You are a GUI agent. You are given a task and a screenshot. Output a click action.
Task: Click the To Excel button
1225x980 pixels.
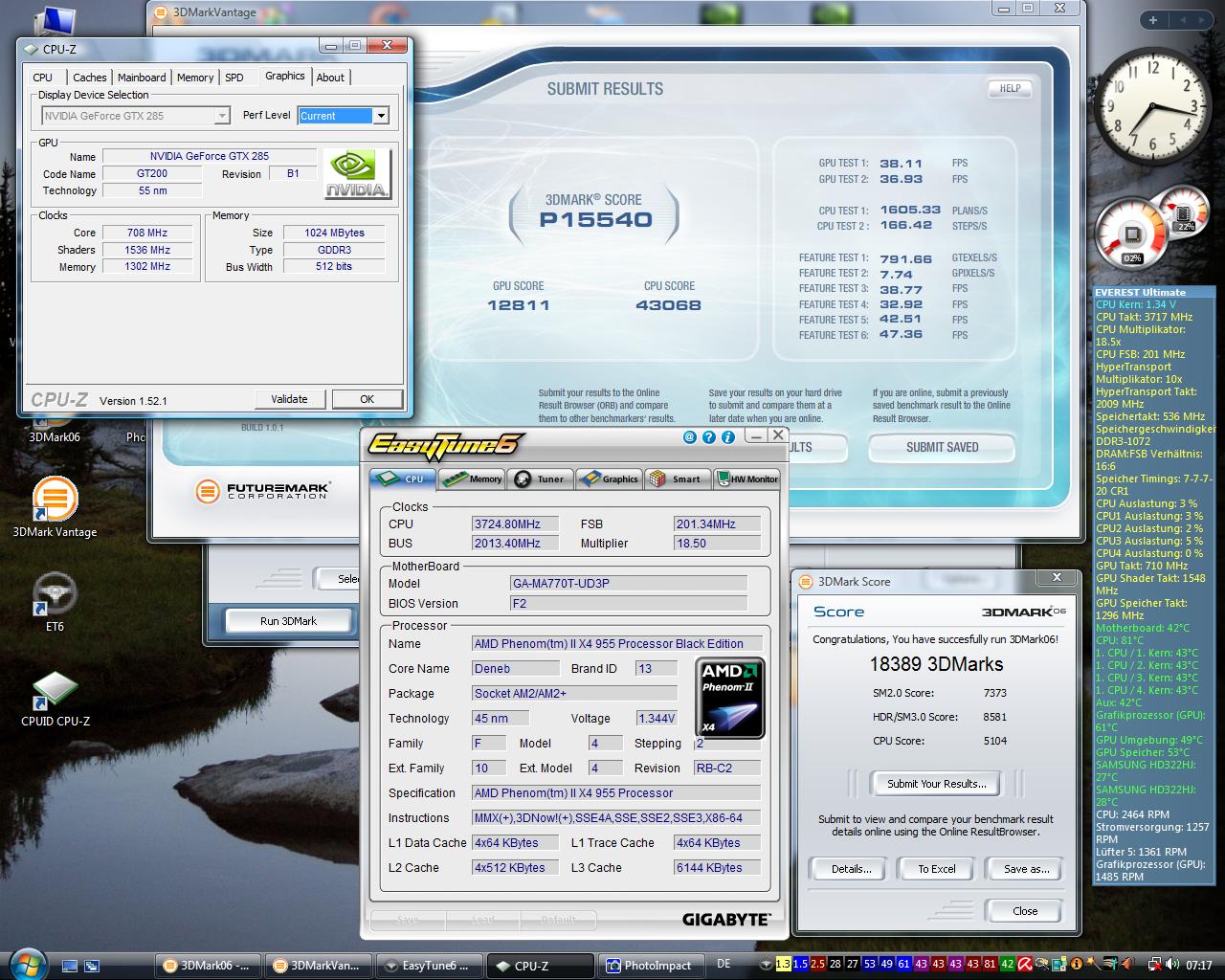point(937,869)
